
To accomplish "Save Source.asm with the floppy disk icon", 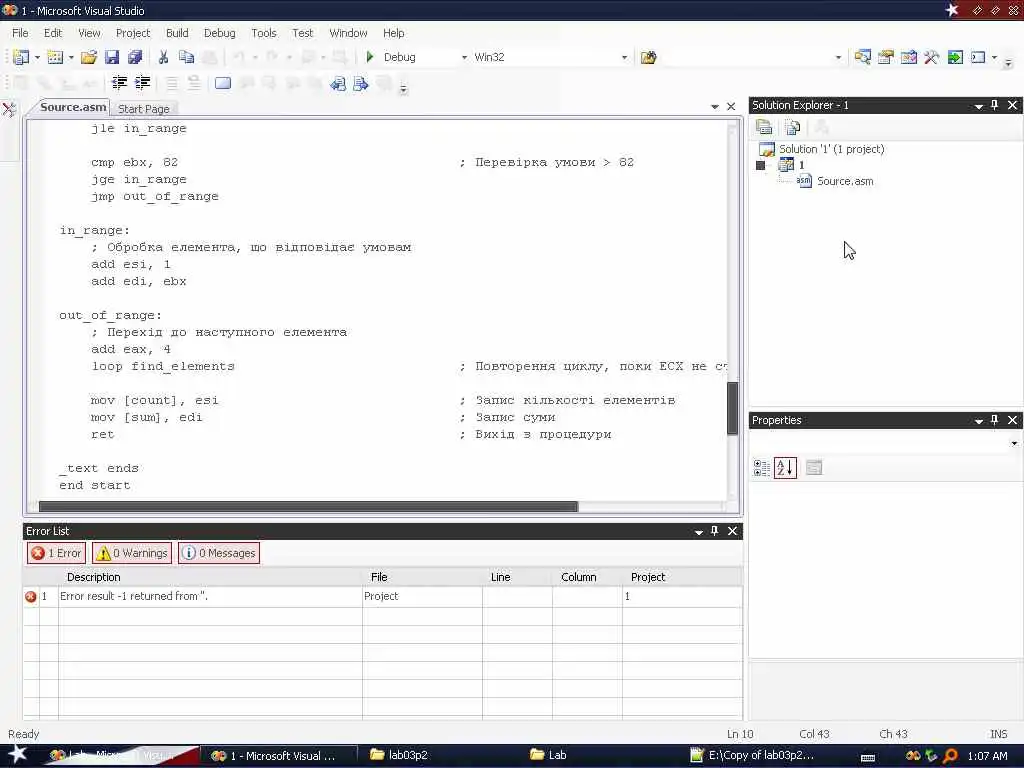I will pyautogui.click(x=112, y=57).
